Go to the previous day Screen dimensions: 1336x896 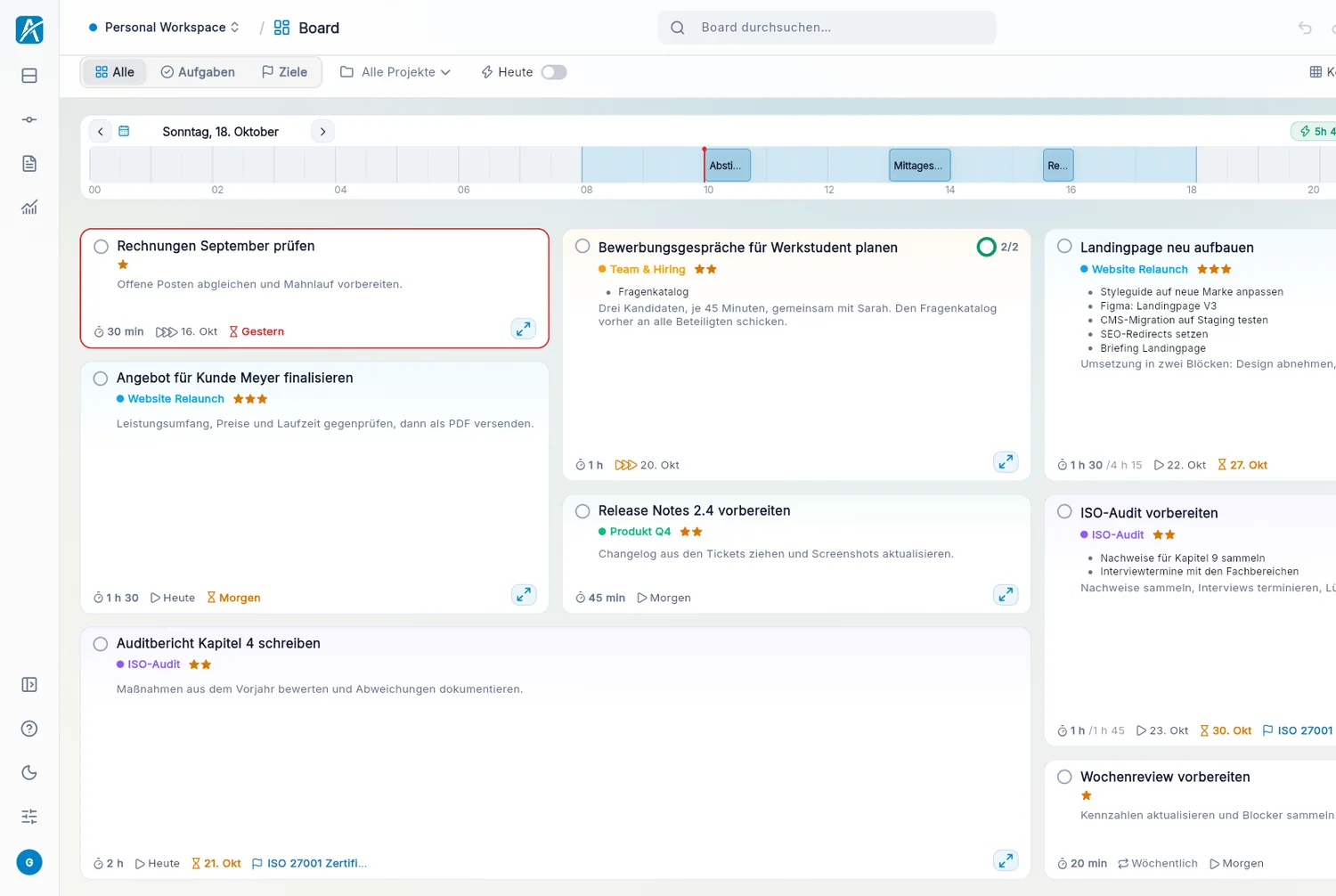101,132
